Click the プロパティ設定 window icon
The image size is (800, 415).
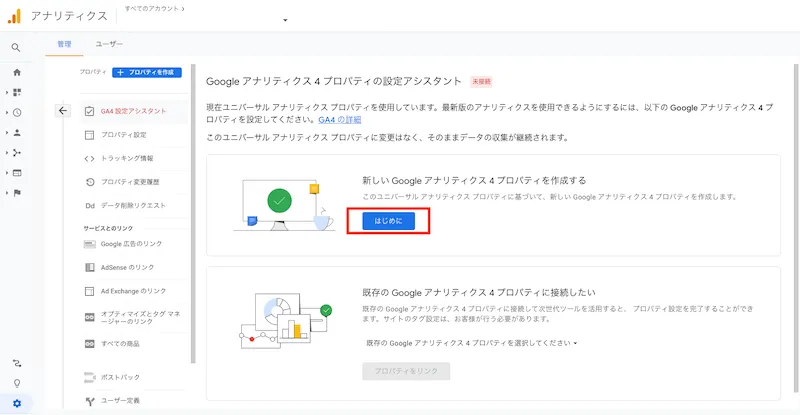[89, 135]
